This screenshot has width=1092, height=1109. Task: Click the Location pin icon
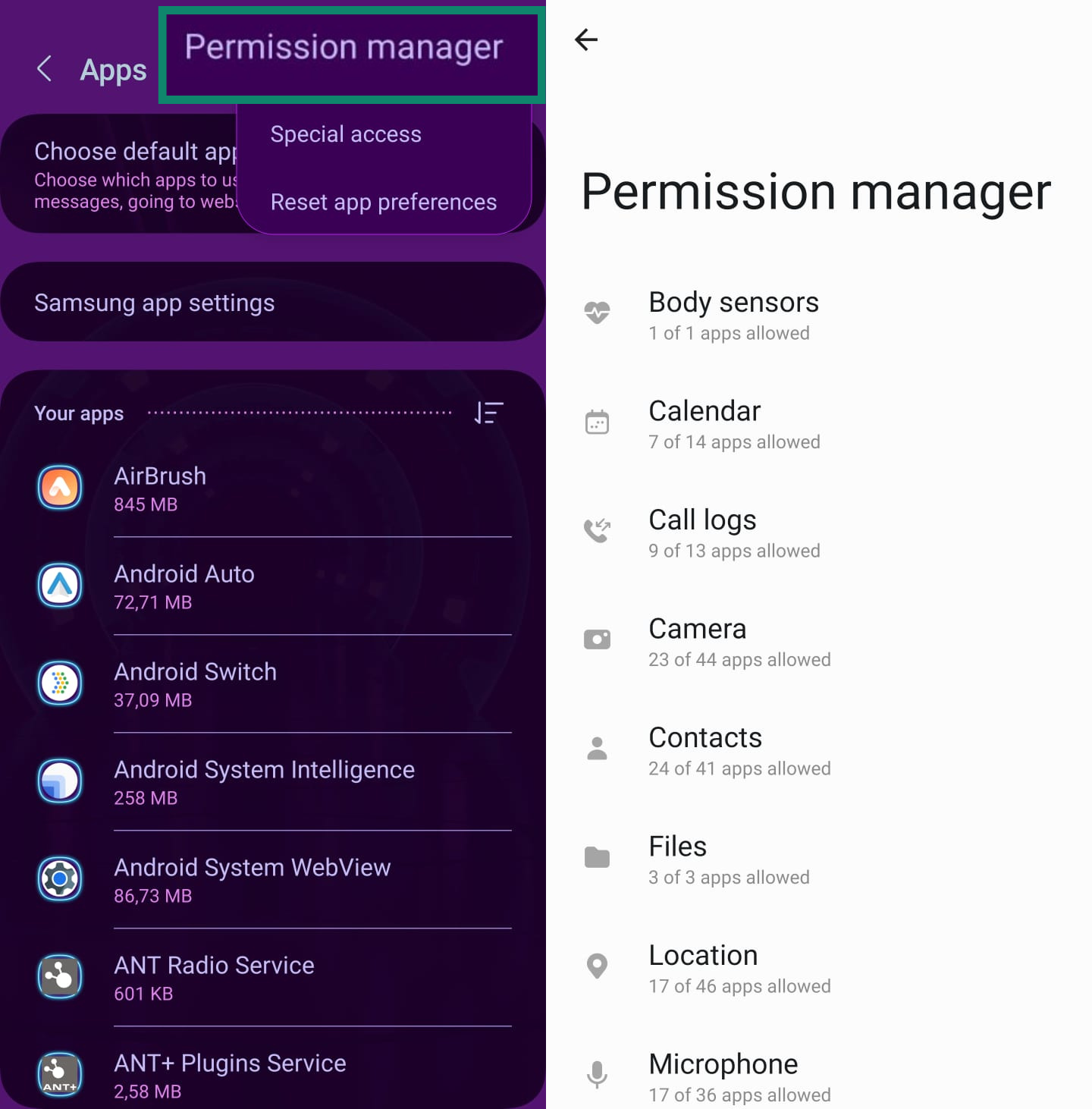[597, 966]
